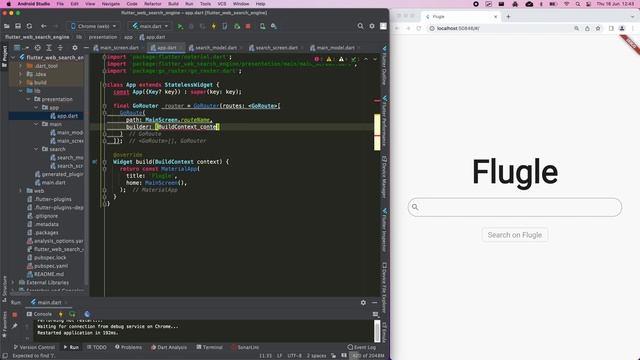
Task: Collapse the search folder in tree
Action: [36, 149]
